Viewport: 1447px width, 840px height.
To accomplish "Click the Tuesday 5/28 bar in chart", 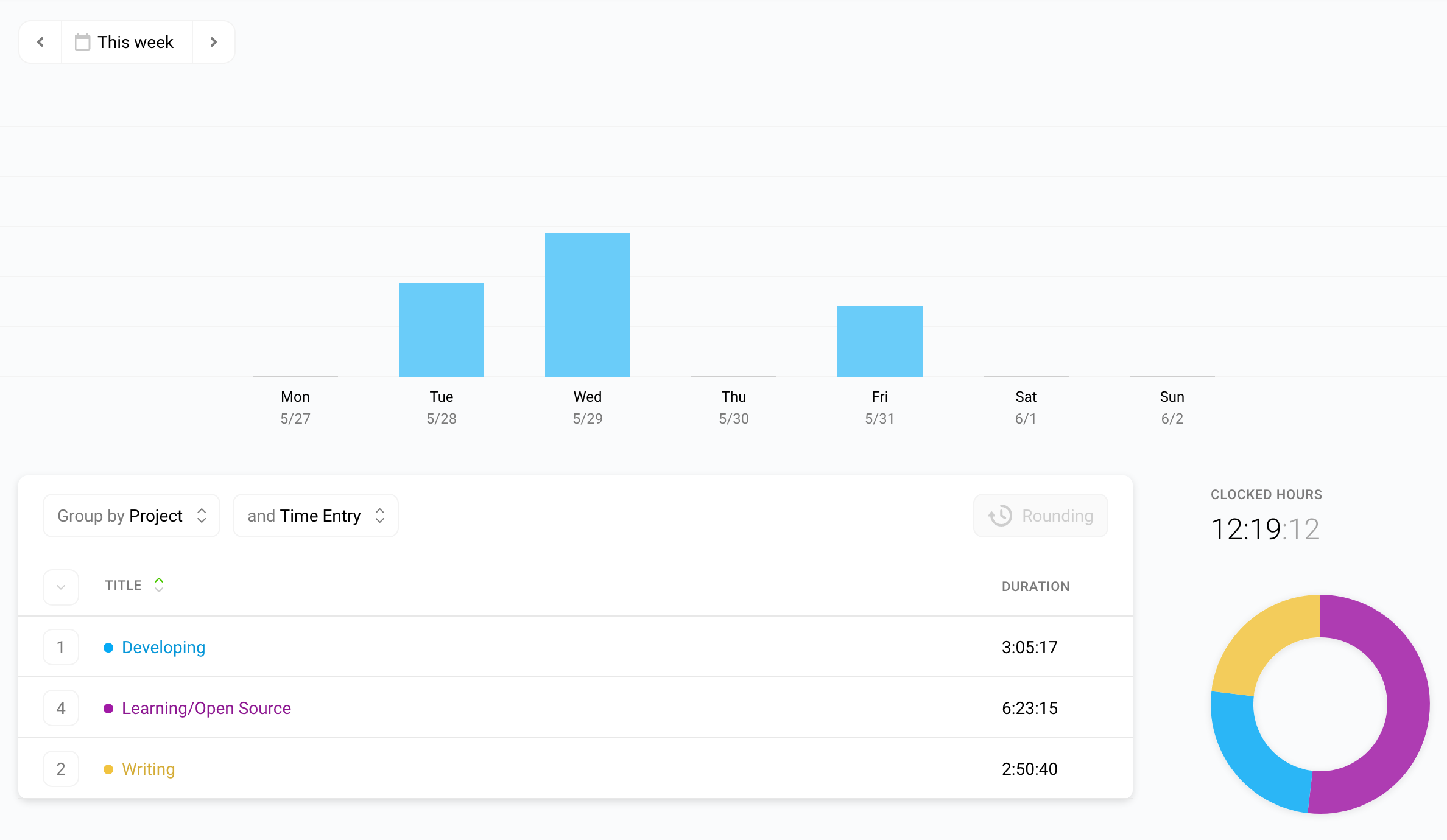I will point(442,329).
